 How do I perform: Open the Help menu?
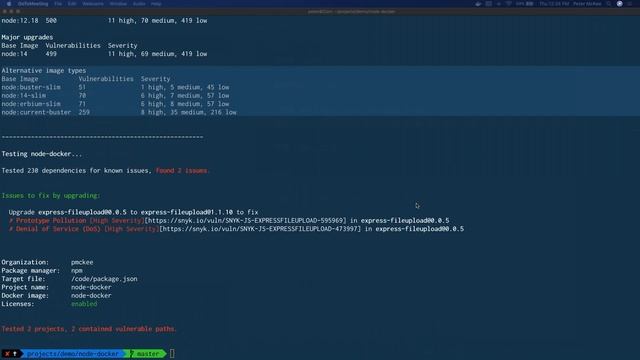156,4
